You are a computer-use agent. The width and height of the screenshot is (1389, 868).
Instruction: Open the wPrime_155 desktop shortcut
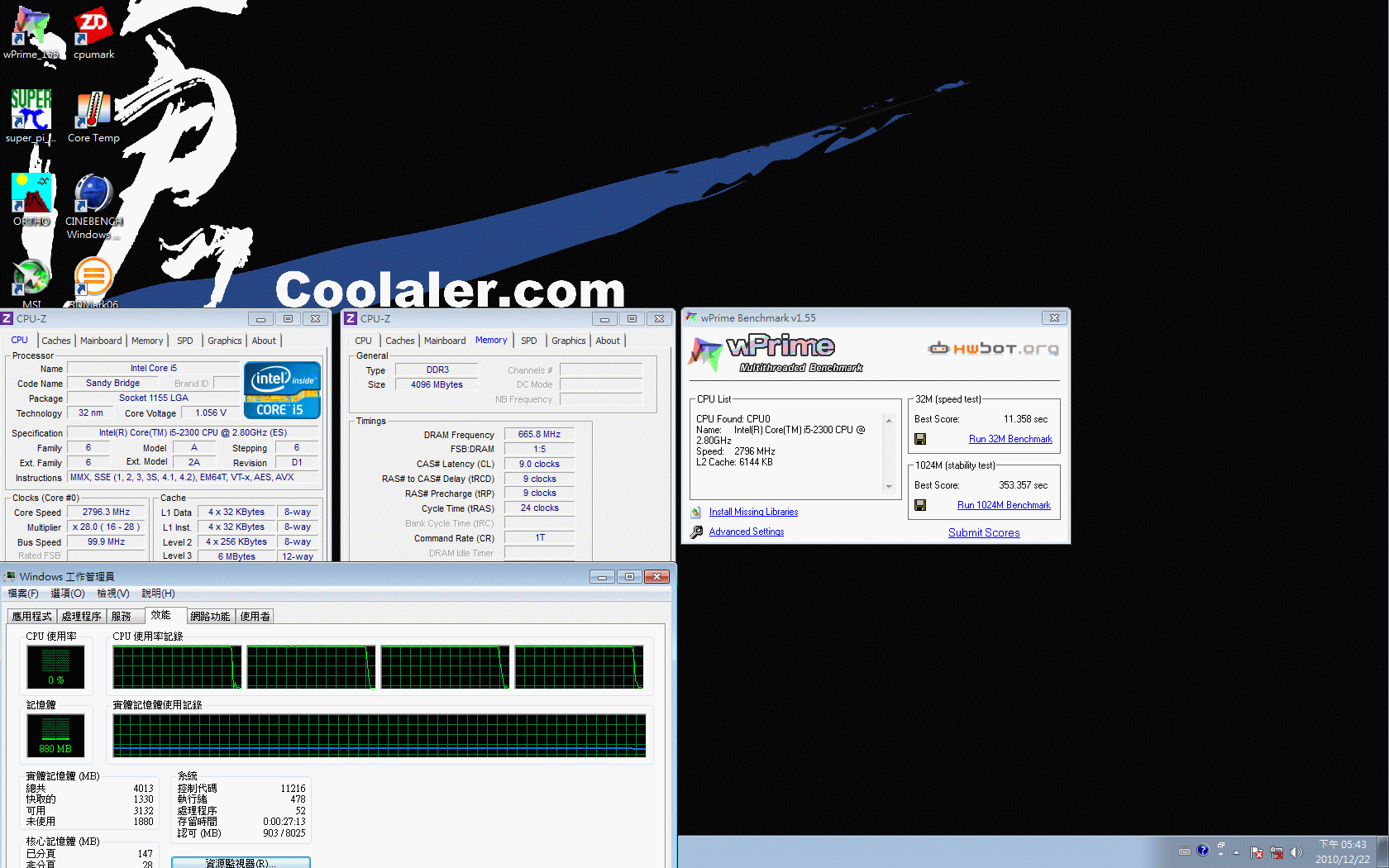[31, 33]
